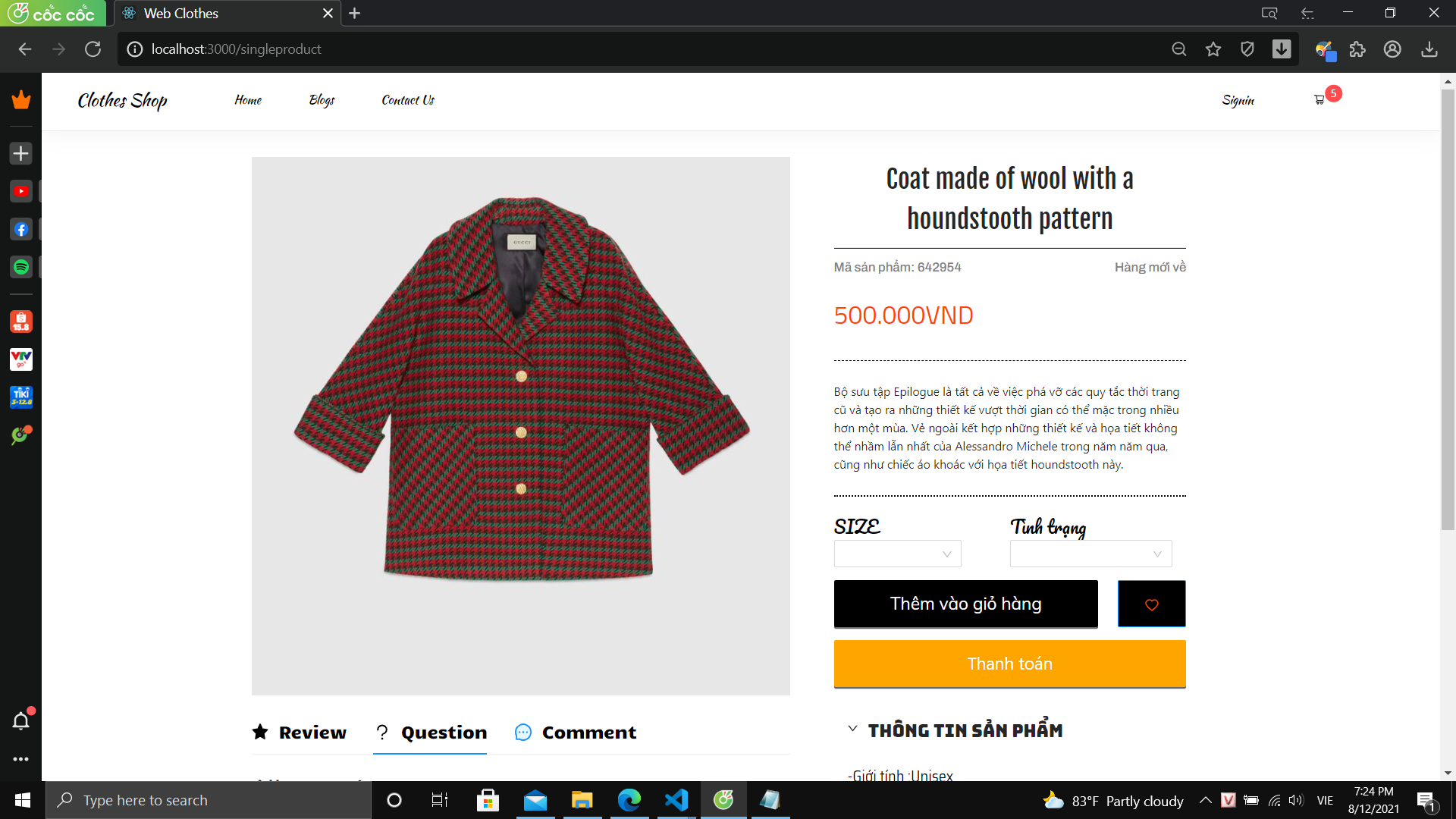Image resolution: width=1456 pixels, height=819 pixels.
Task: Click Thêm vào giỏ hàng button
Action: pyautogui.click(x=965, y=604)
